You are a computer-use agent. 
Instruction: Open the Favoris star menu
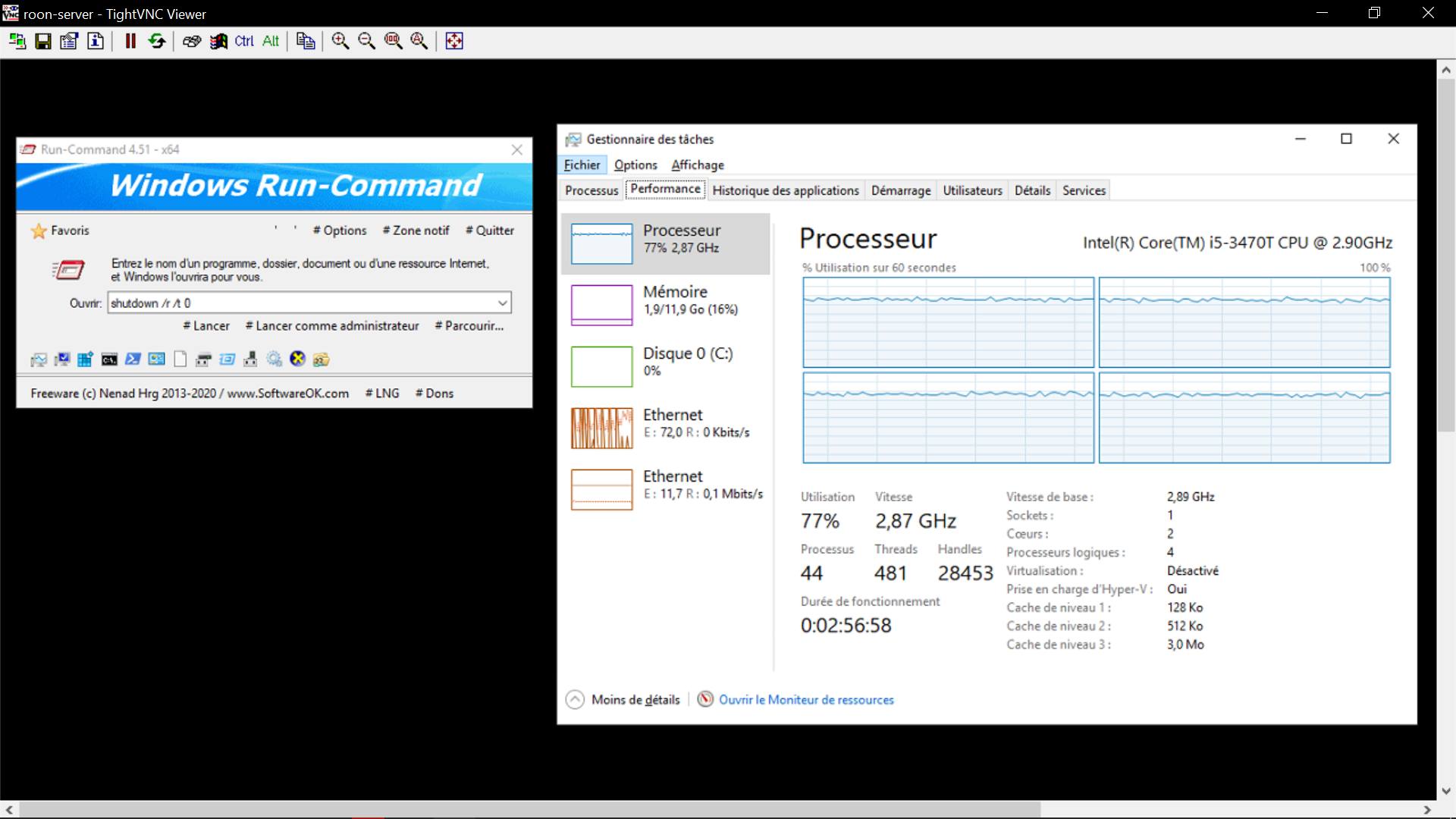click(x=60, y=231)
